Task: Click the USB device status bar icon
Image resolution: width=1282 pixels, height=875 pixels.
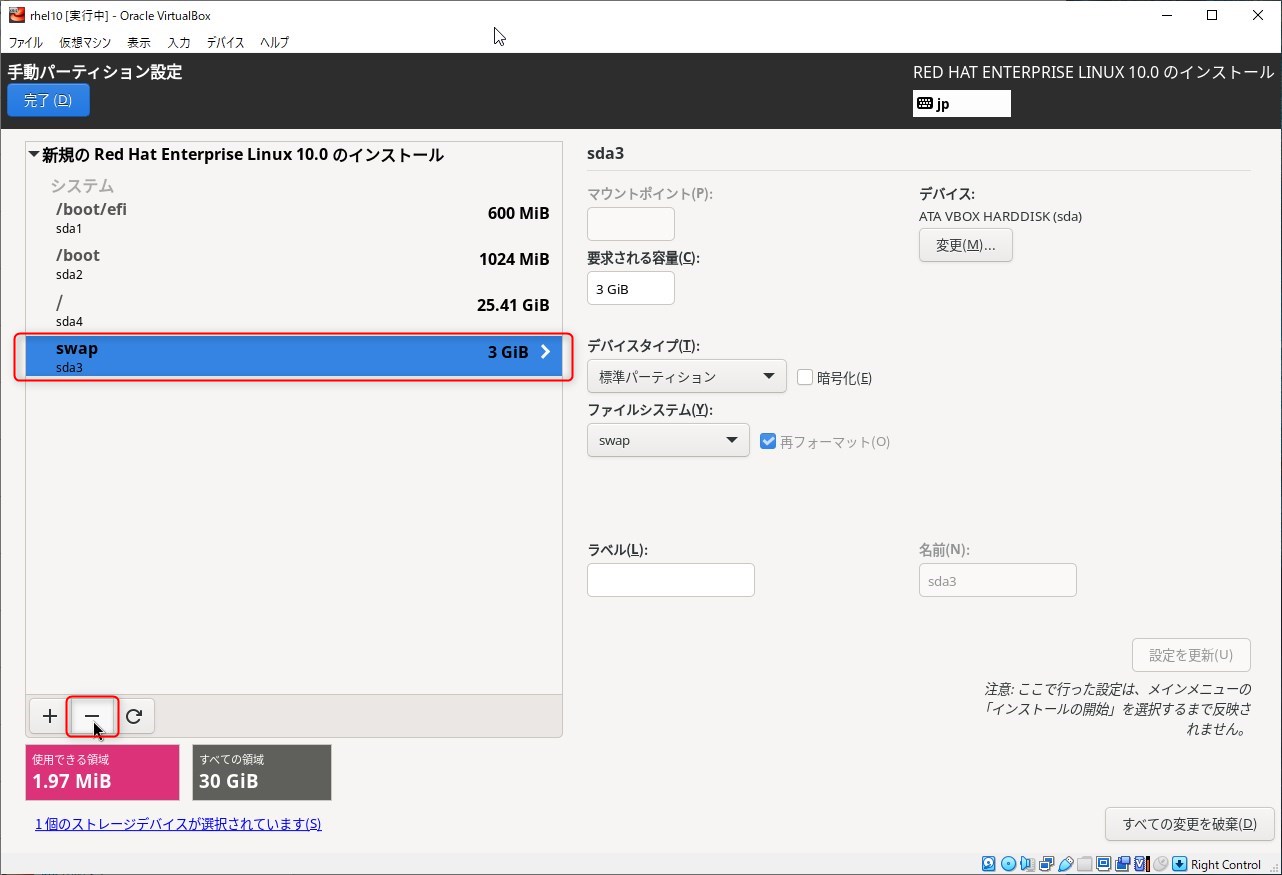Action: (1066, 864)
